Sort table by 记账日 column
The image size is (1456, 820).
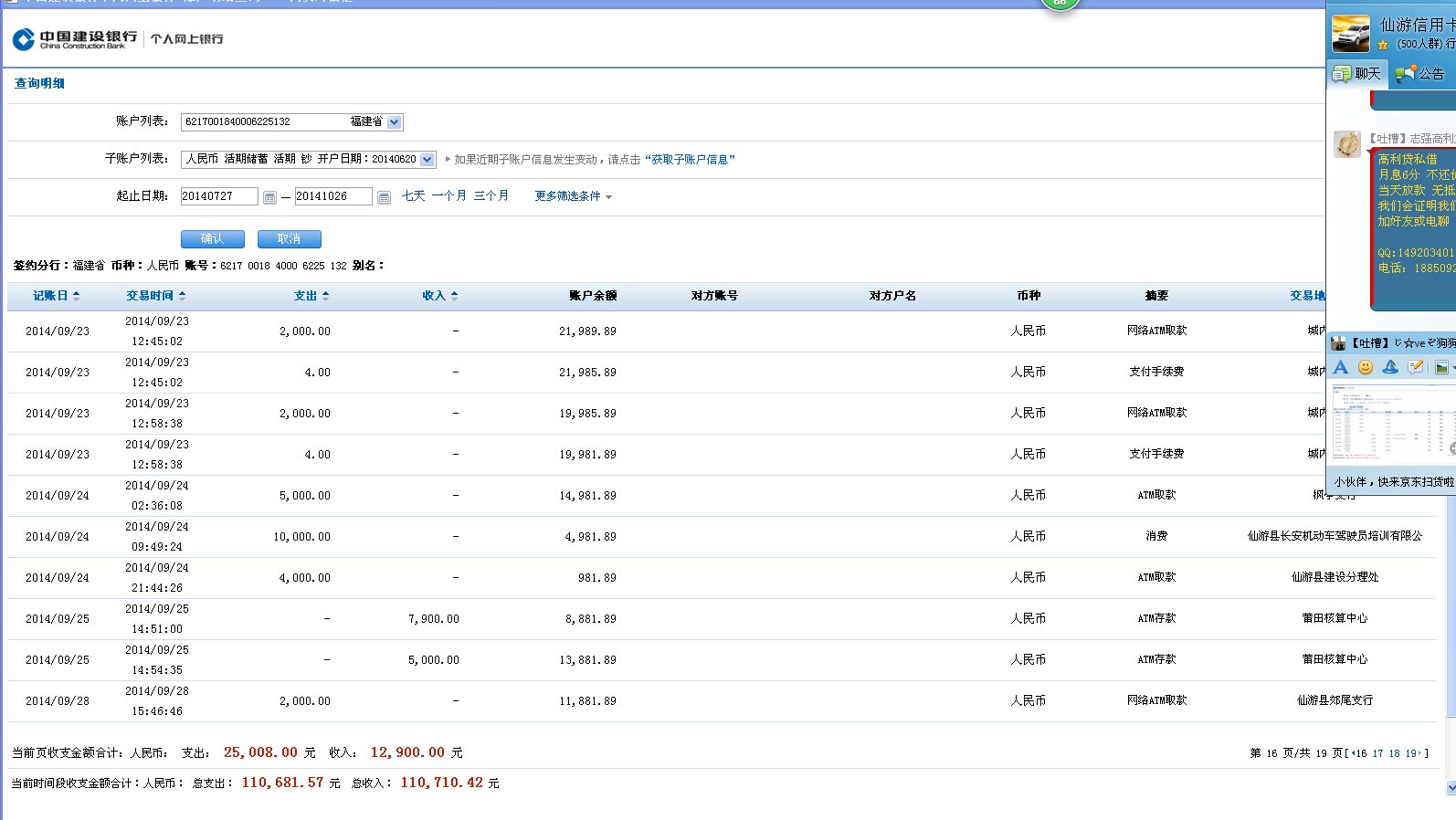pos(56,296)
